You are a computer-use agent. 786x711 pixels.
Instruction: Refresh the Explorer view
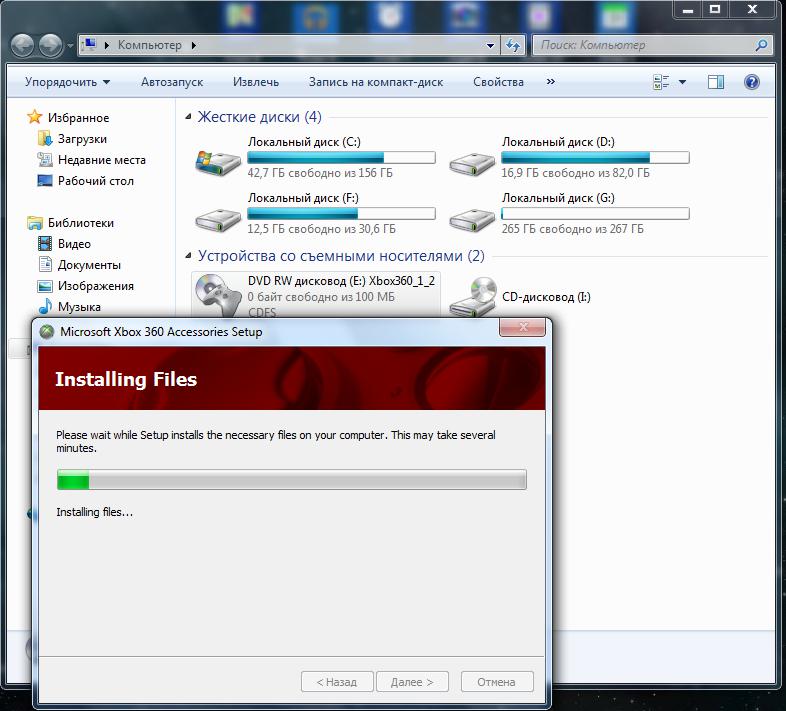(513, 46)
